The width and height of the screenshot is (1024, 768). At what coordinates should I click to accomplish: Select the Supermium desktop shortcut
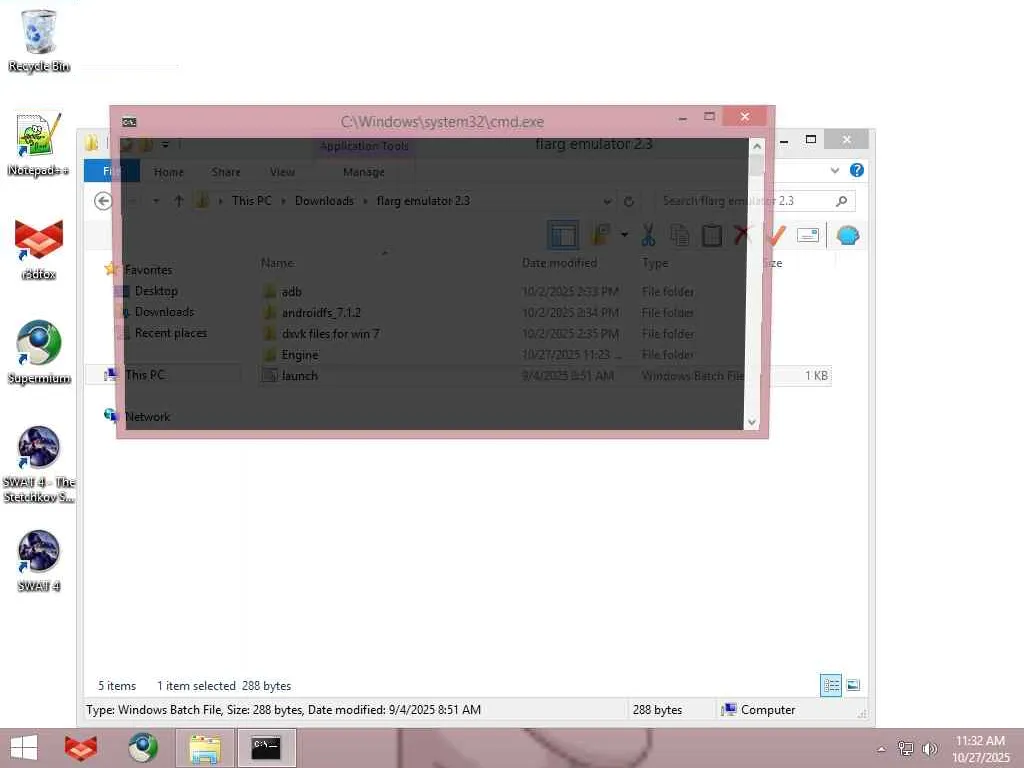(39, 353)
